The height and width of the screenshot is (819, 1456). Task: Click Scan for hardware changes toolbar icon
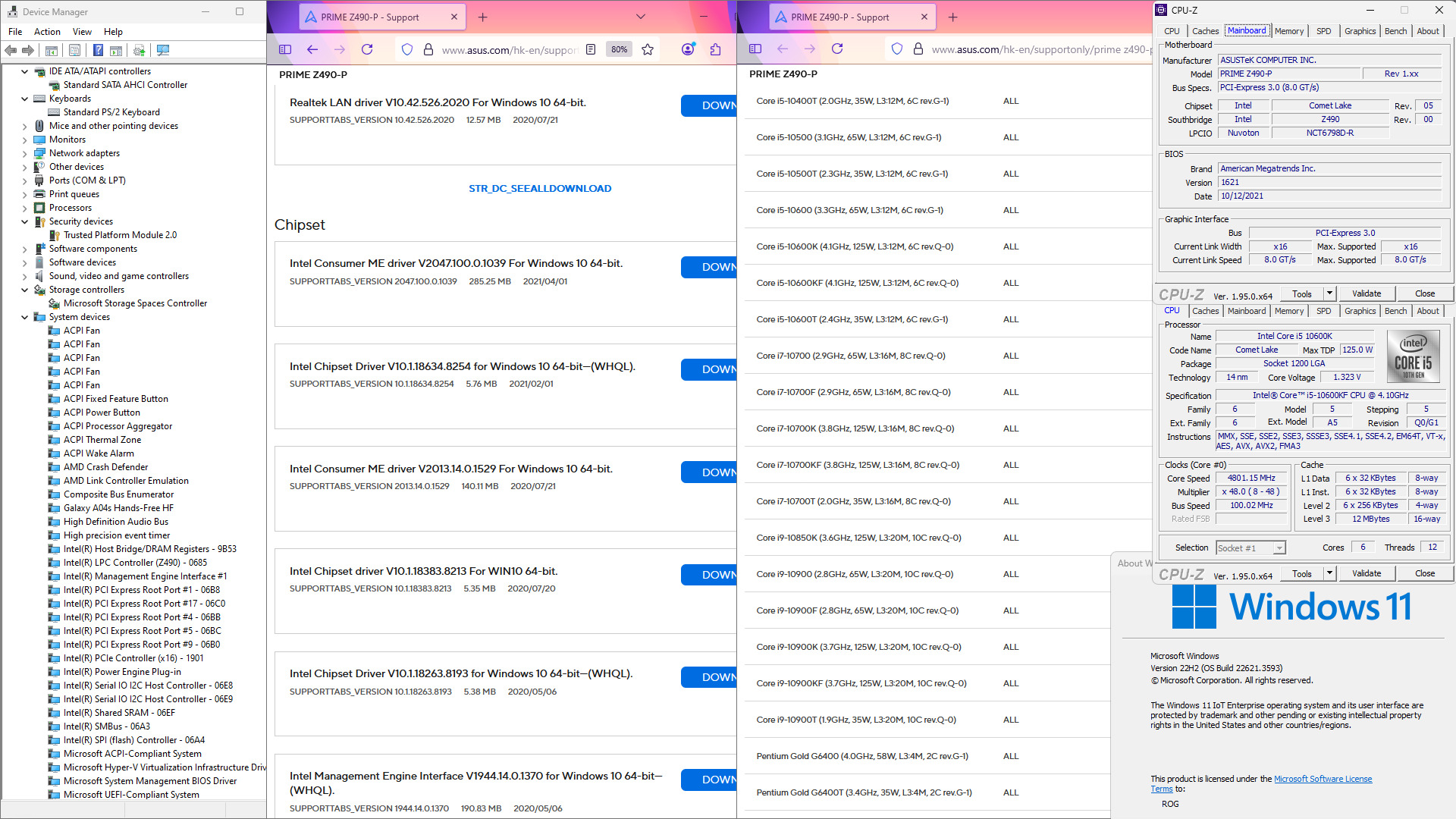click(163, 50)
